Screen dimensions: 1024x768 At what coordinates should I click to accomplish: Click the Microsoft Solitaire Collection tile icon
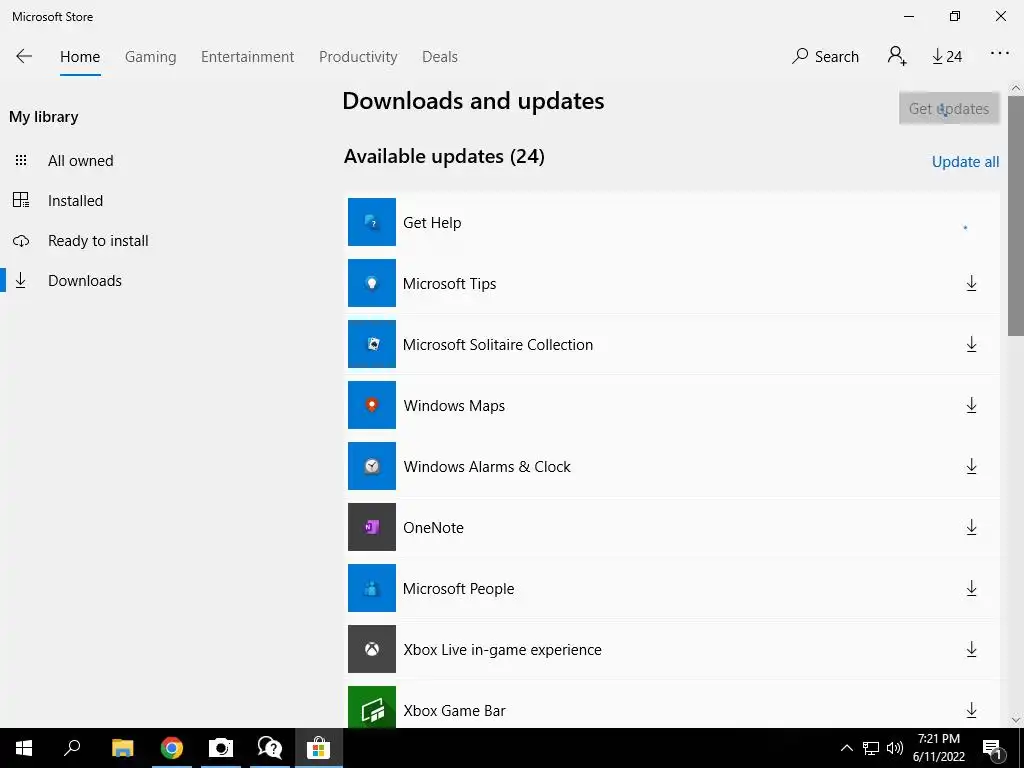point(372,344)
